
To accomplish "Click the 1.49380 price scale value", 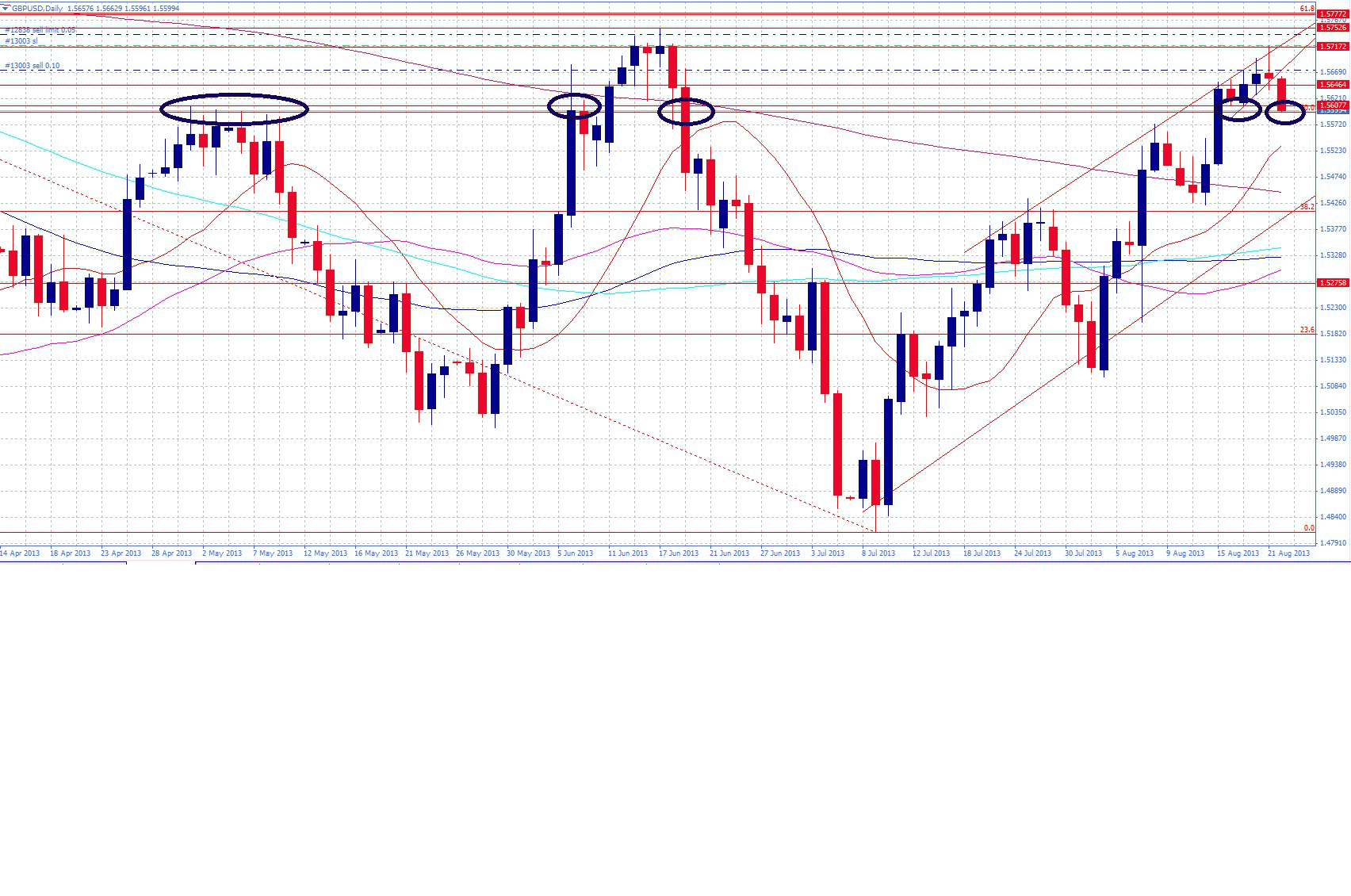I will [1334, 464].
